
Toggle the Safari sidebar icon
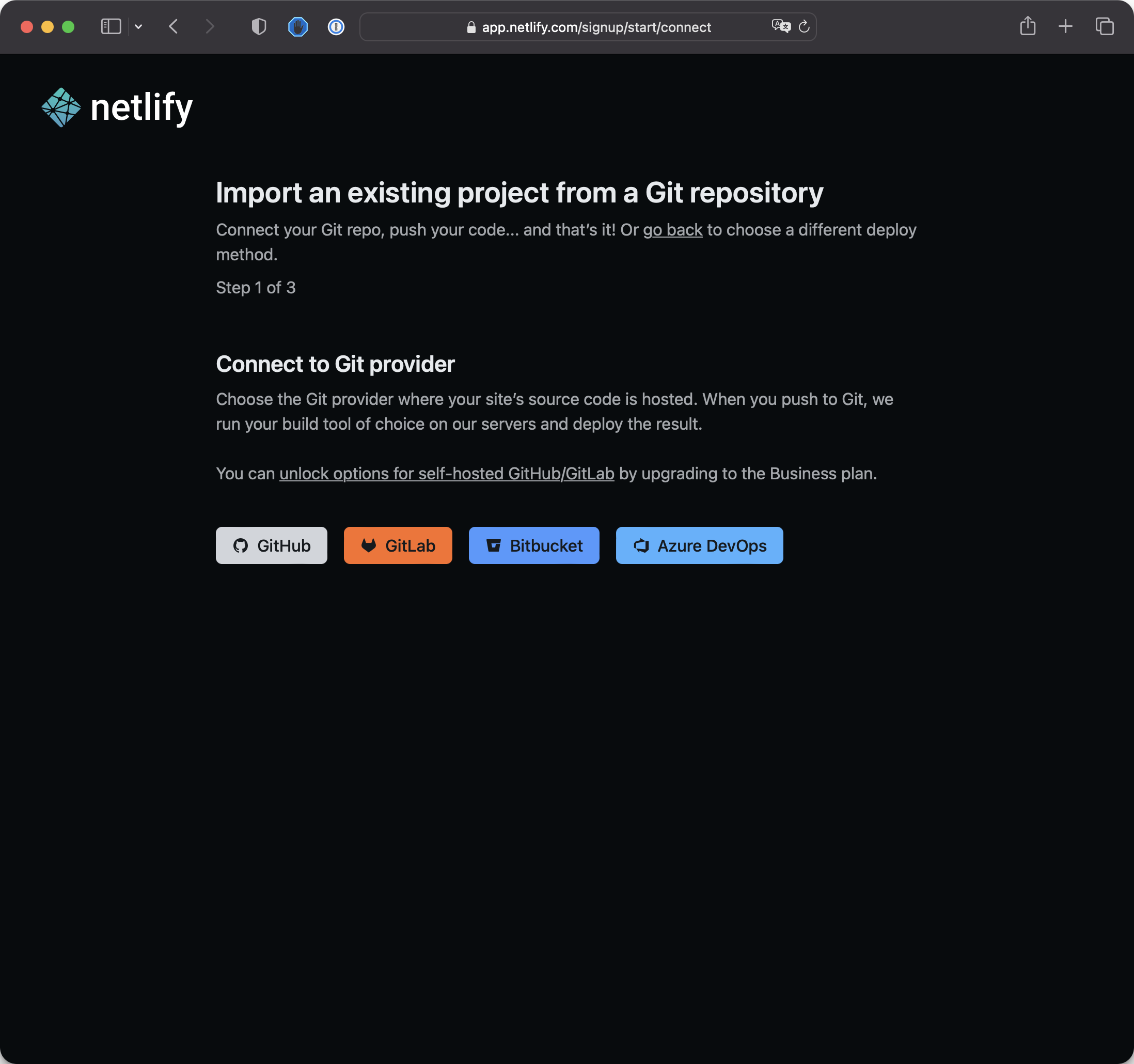[x=111, y=27]
